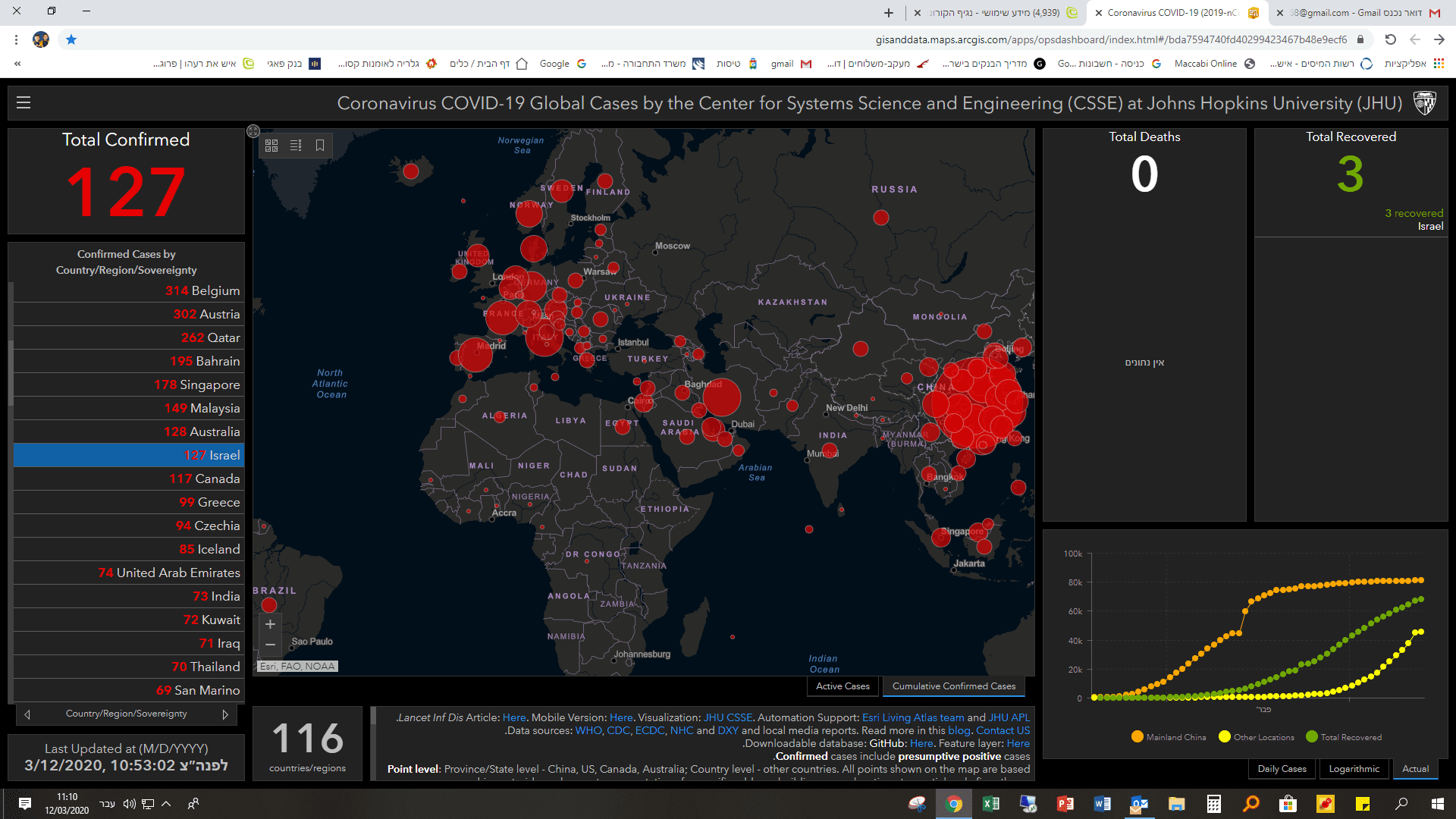This screenshot has height=819, width=1456.
Task: Go to next Country/Region list page
Action: click(x=225, y=714)
